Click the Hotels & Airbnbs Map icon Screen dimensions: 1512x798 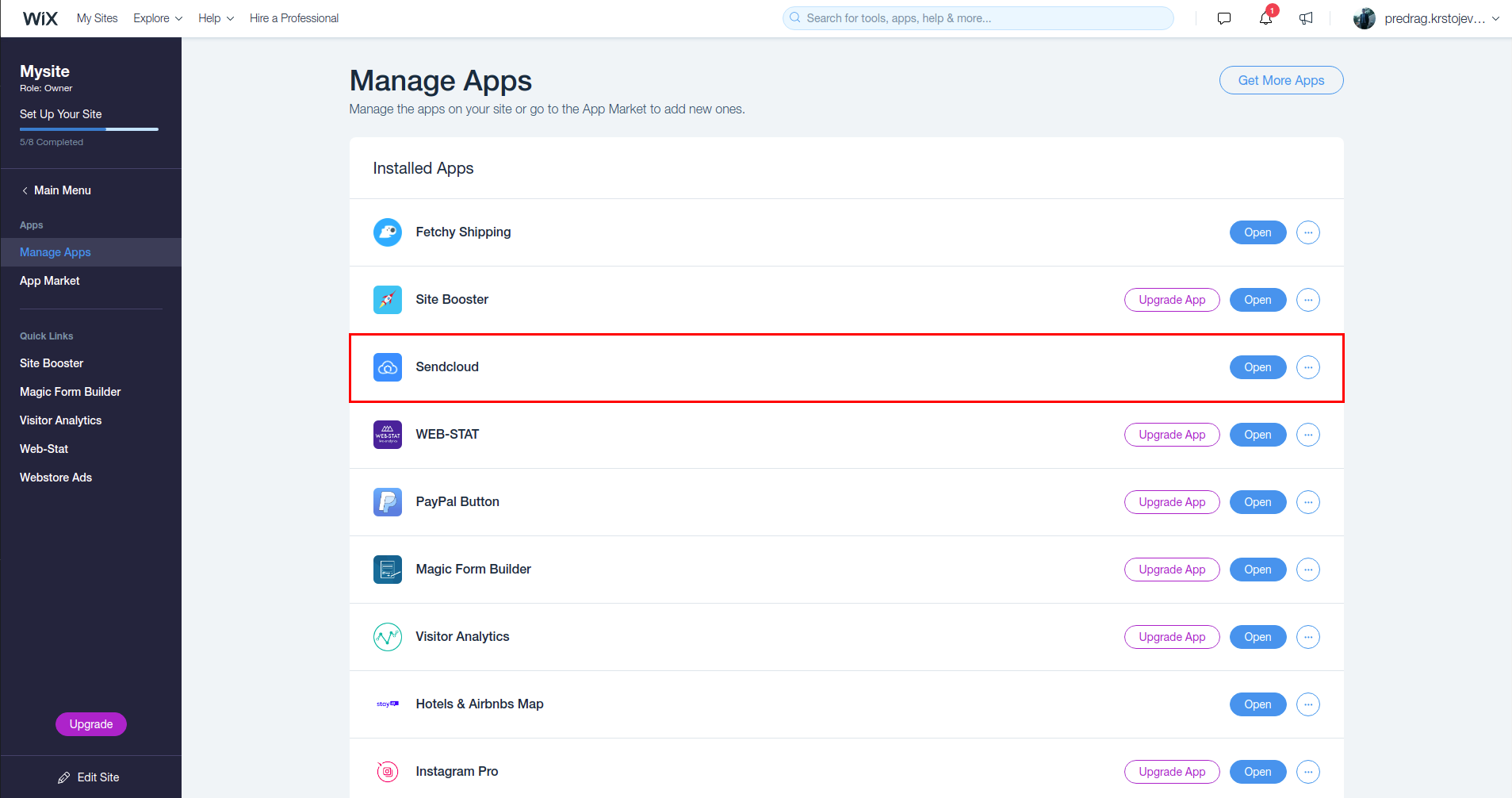(388, 704)
